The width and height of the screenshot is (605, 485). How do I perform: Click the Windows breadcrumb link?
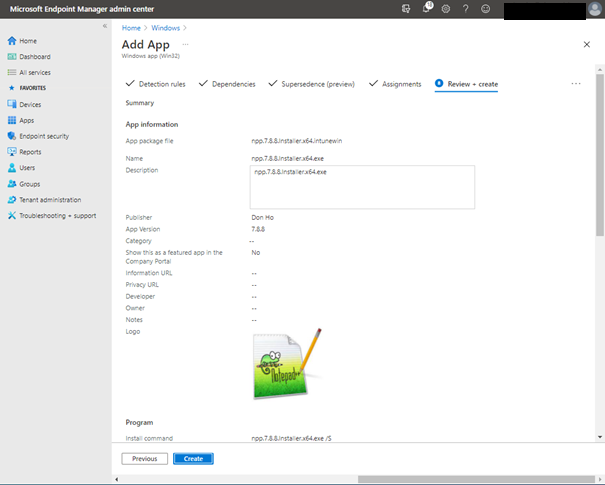tap(166, 28)
